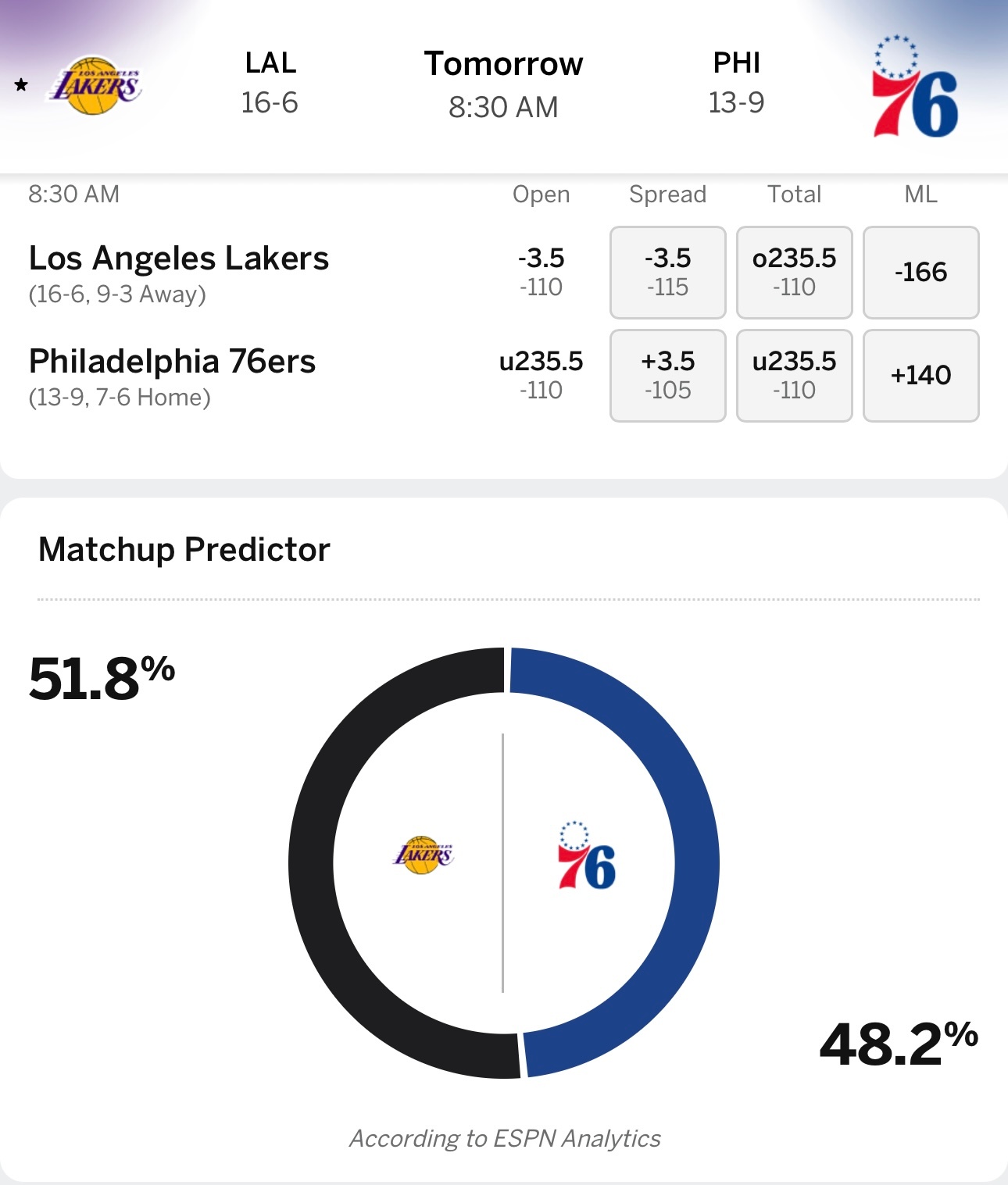
Task: Open the Los Angeles Lakers team link
Action: 178,259
